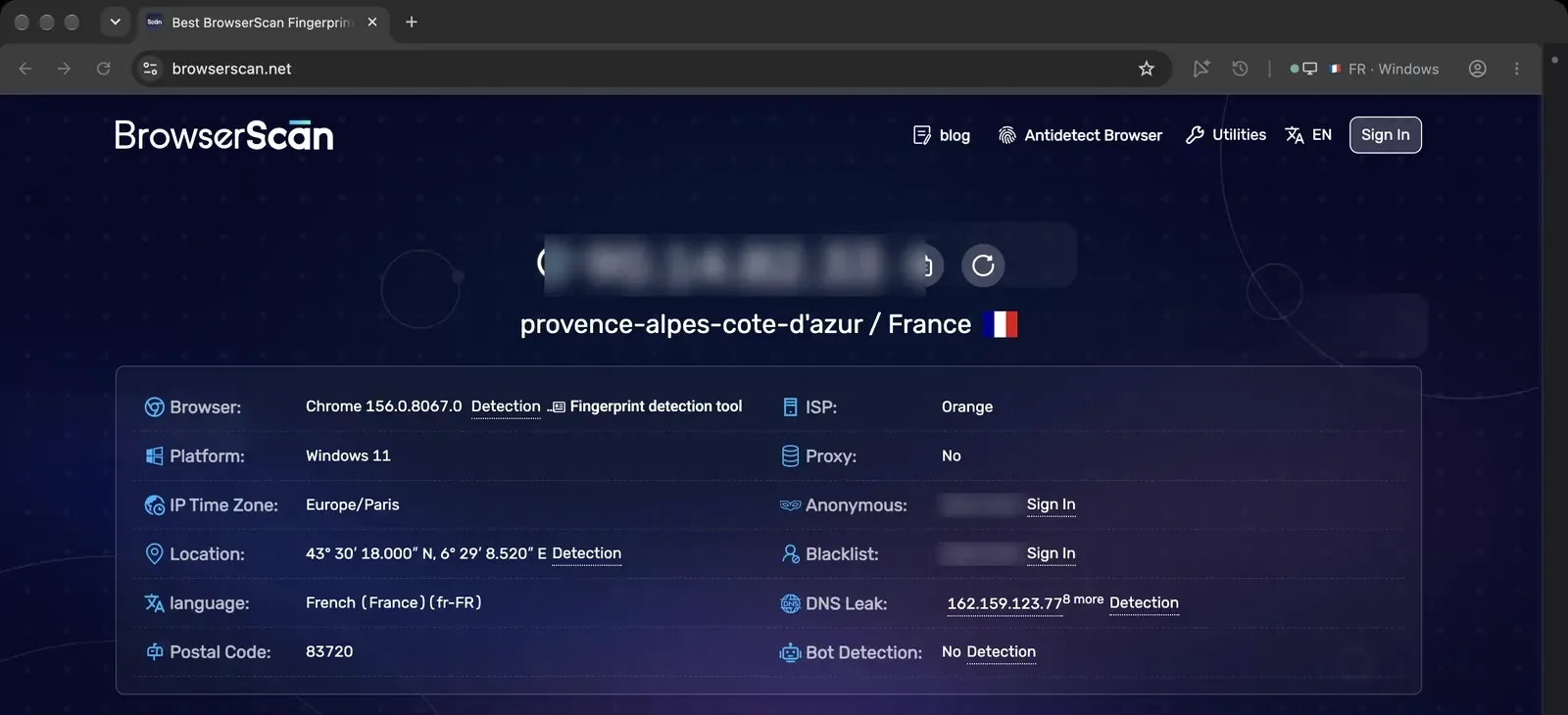1568x715 pixels.
Task: Open the Utilities menu
Action: tap(1226, 135)
